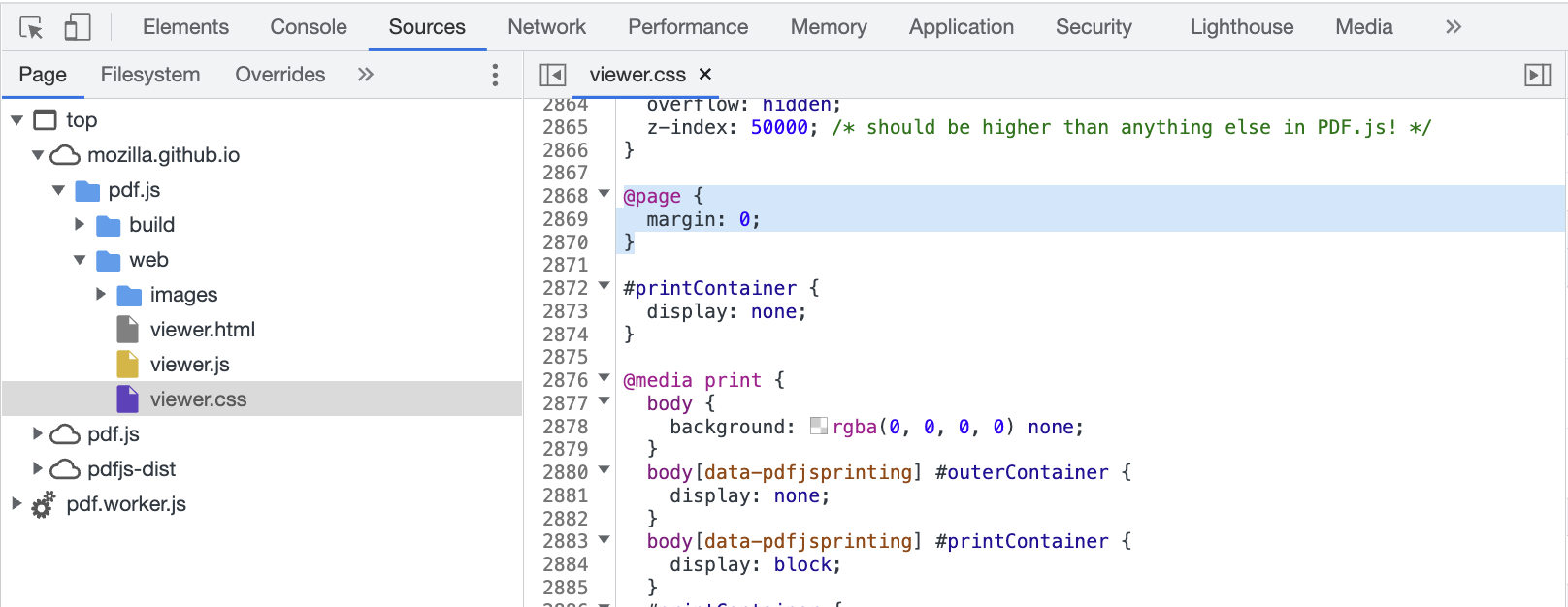Open the Lighthouse tab
Image resolution: width=1568 pixels, height=607 pixels.
[x=1242, y=27]
